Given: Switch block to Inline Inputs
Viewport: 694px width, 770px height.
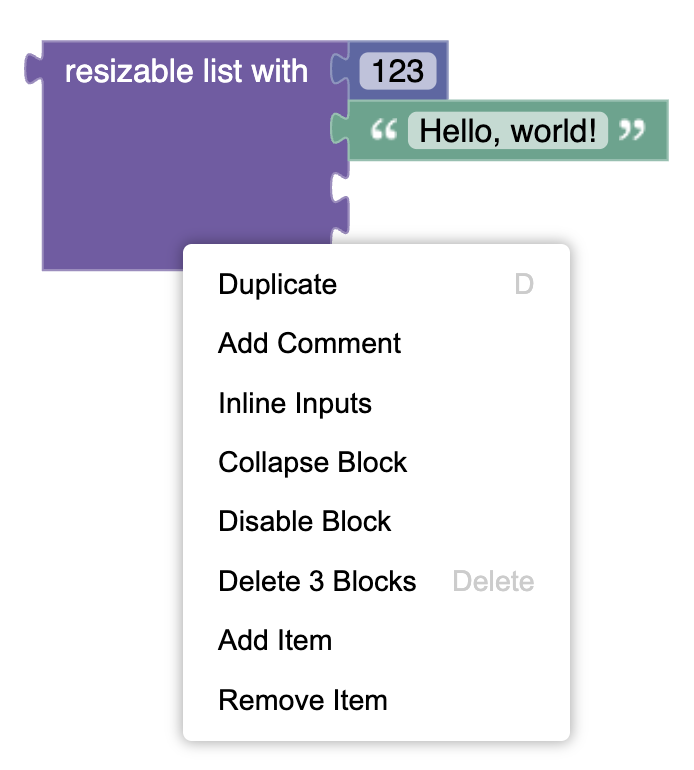Looking at the screenshot, I should pos(376,403).
